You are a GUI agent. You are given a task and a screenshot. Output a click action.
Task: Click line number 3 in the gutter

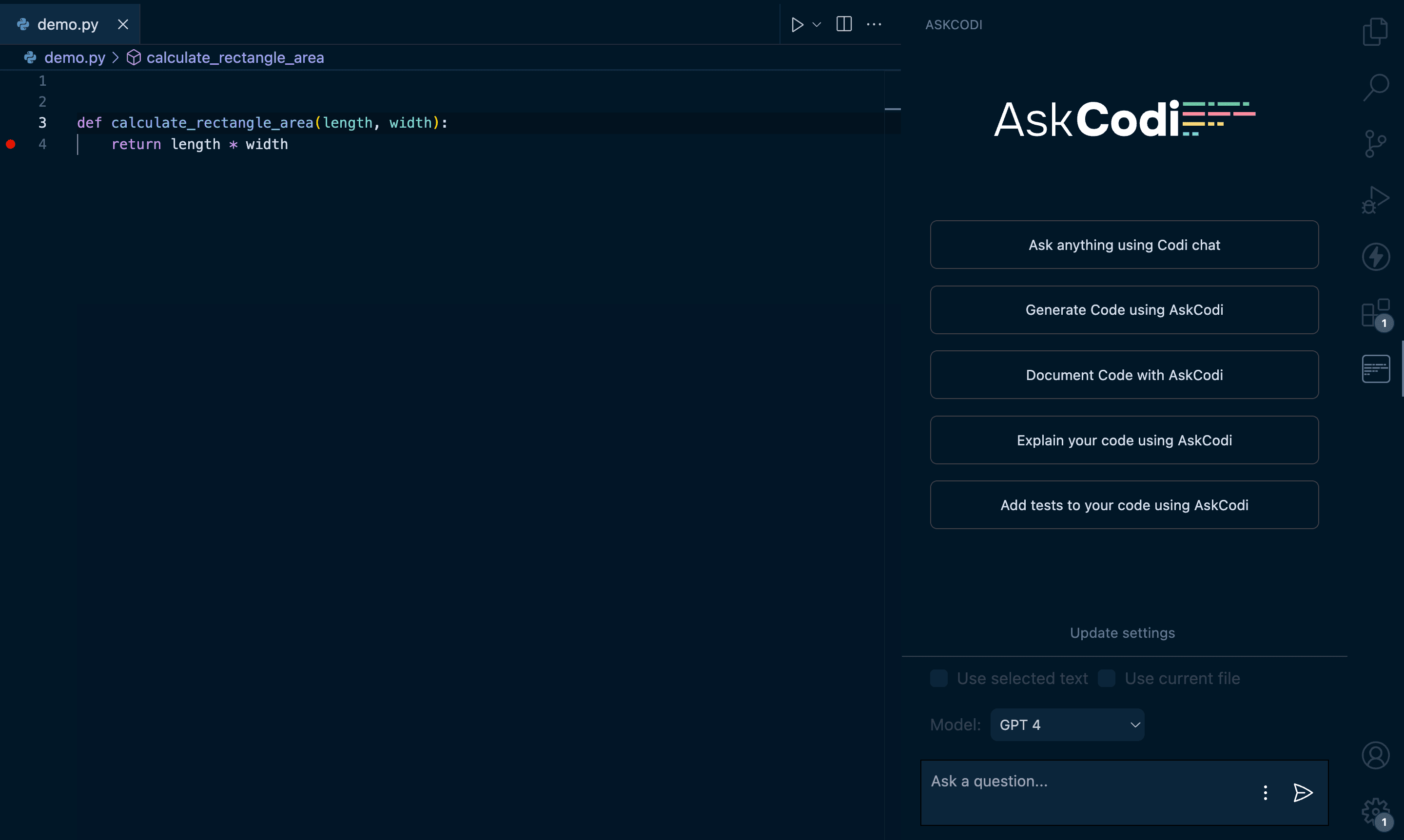point(42,123)
